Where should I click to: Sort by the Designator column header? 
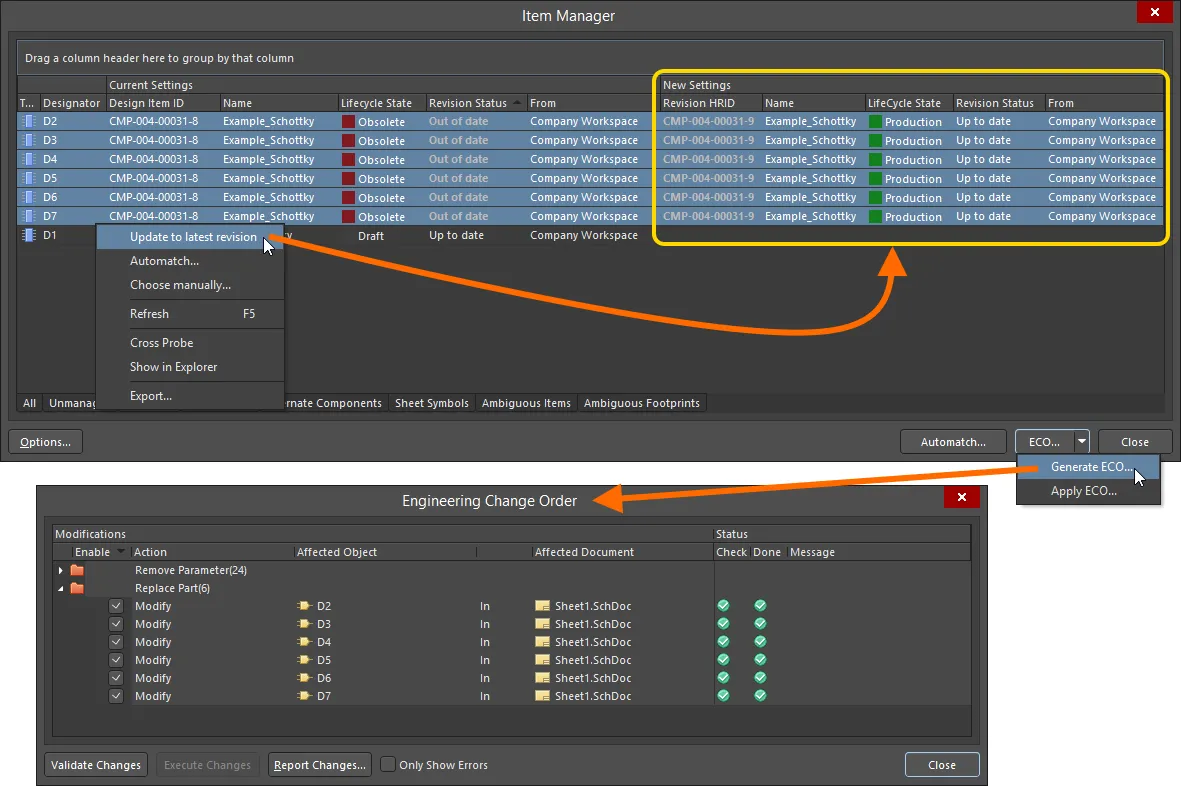pyautogui.click(x=72, y=103)
